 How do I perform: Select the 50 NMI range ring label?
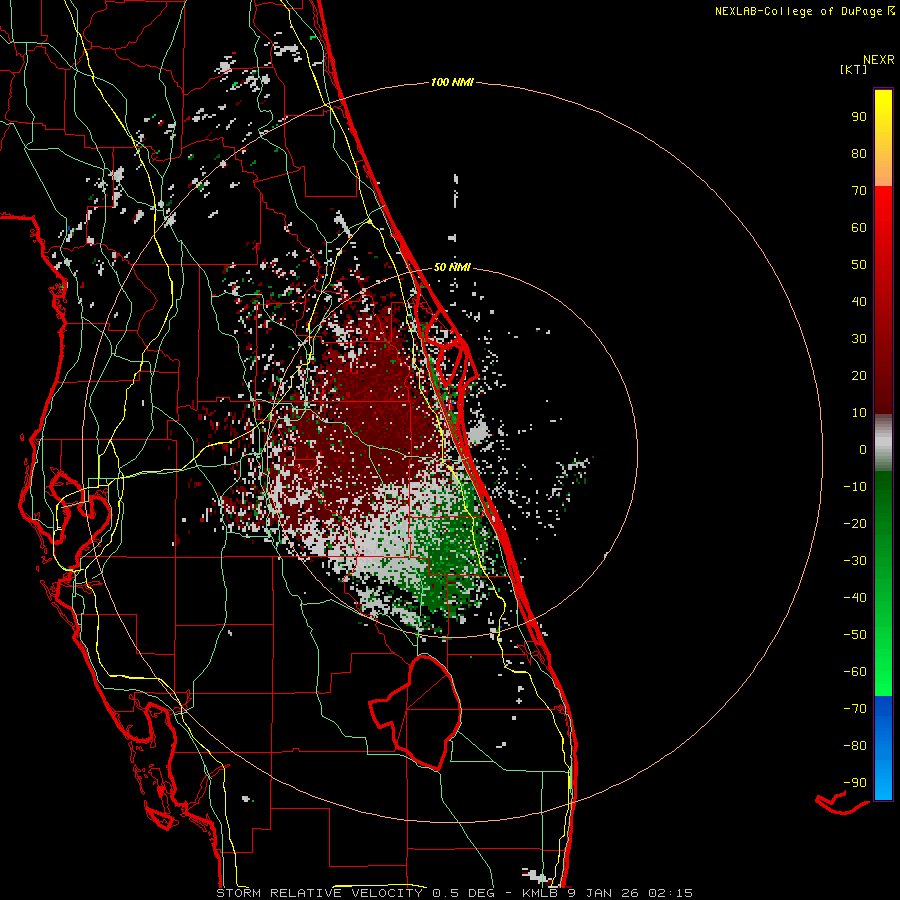coord(452,267)
